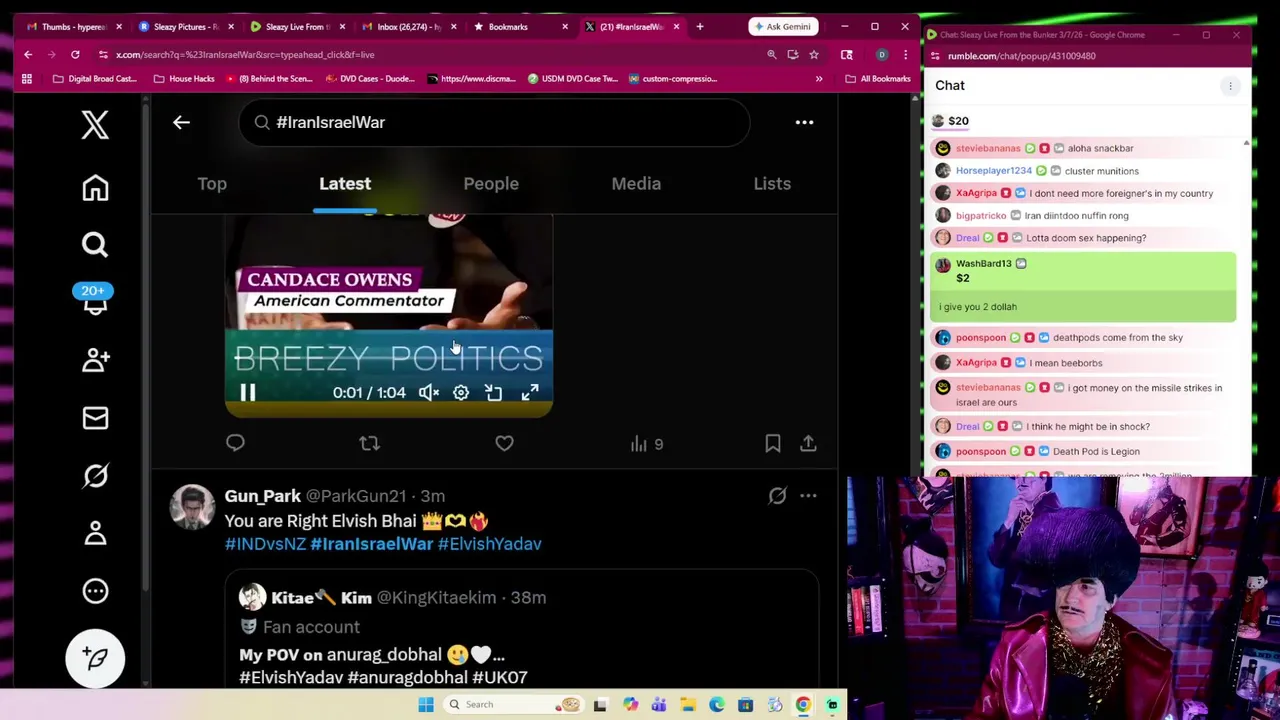
Task: Enable picture-in-picture on the video
Action: click(494, 393)
